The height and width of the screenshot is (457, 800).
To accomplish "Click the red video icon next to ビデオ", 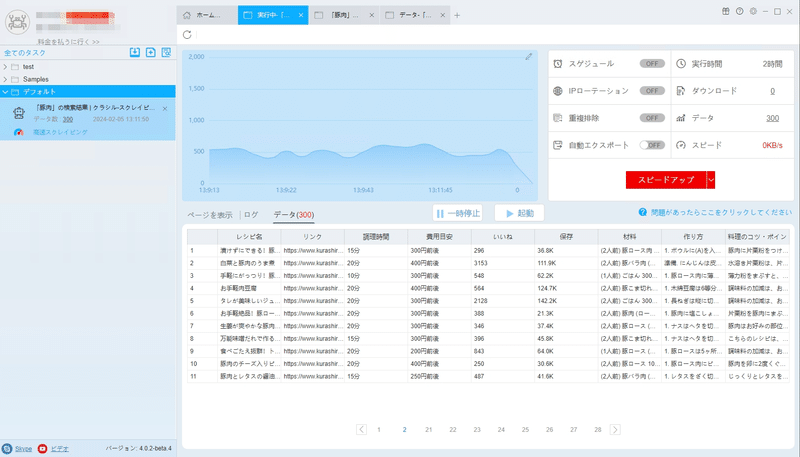I will (x=42, y=449).
